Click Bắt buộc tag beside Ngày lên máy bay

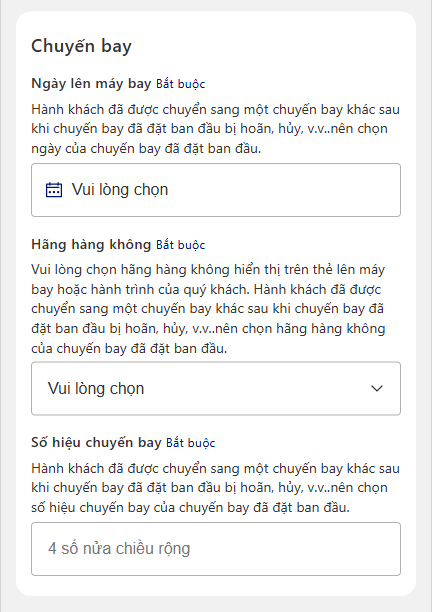click(x=180, y=84)
